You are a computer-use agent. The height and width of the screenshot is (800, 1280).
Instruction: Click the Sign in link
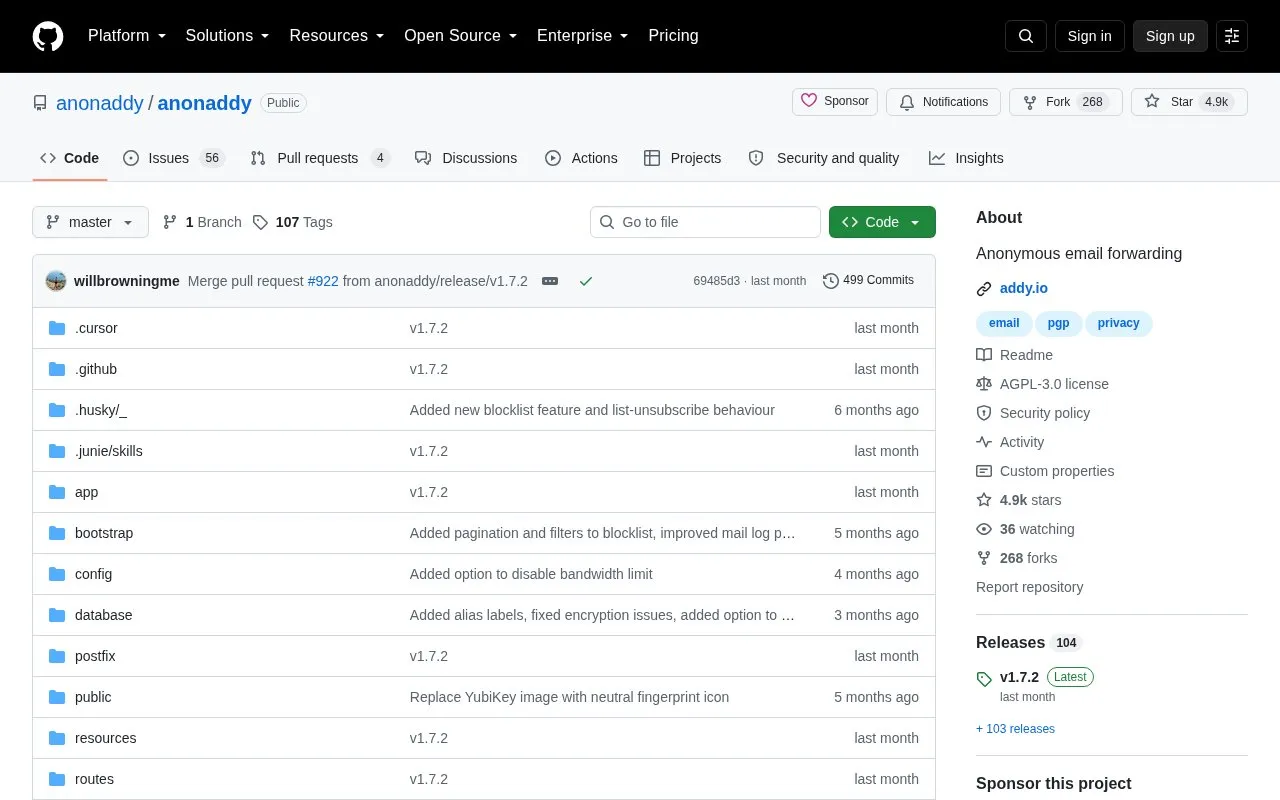point(1090,36)
